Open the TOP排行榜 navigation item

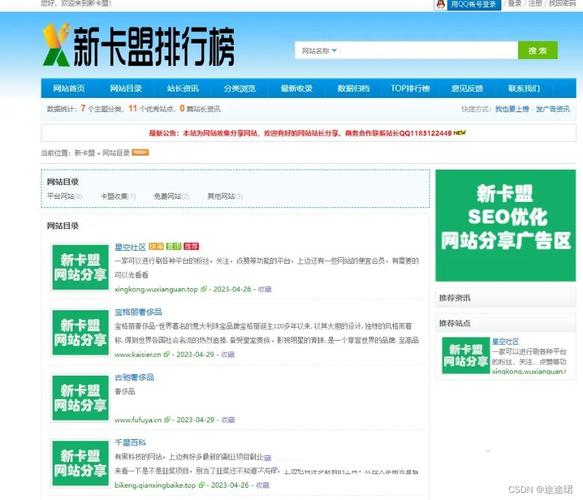410,88
